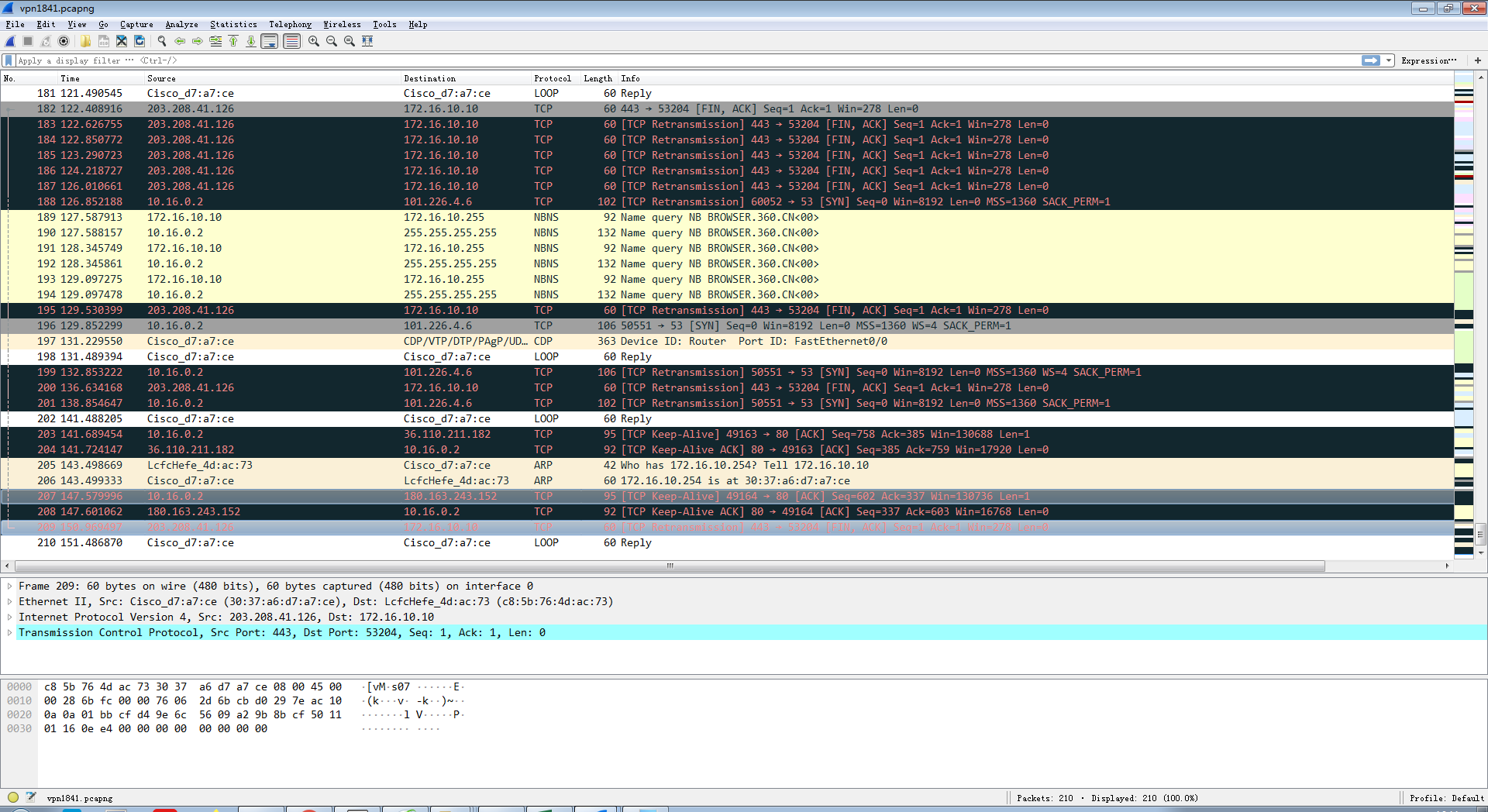Click the Expression… button

click(x=1428, y=60)
